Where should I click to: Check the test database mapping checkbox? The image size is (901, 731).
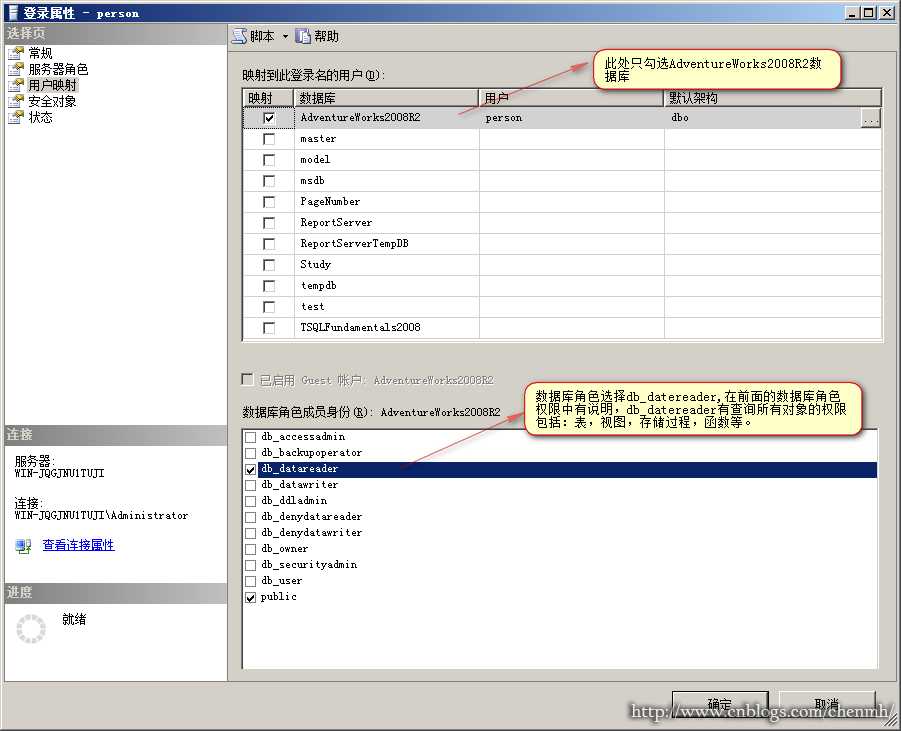tap(268, 307)
